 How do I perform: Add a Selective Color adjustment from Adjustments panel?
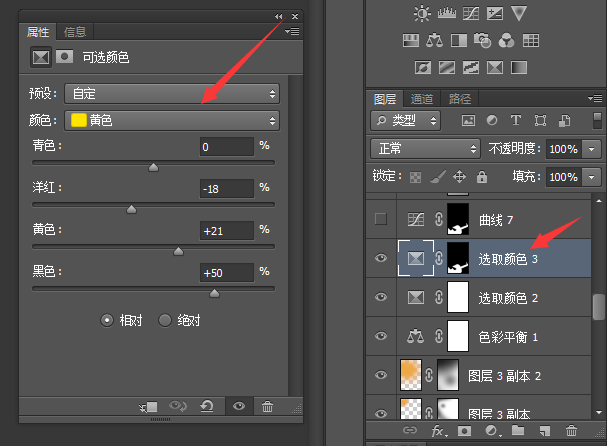coord(495,67)
